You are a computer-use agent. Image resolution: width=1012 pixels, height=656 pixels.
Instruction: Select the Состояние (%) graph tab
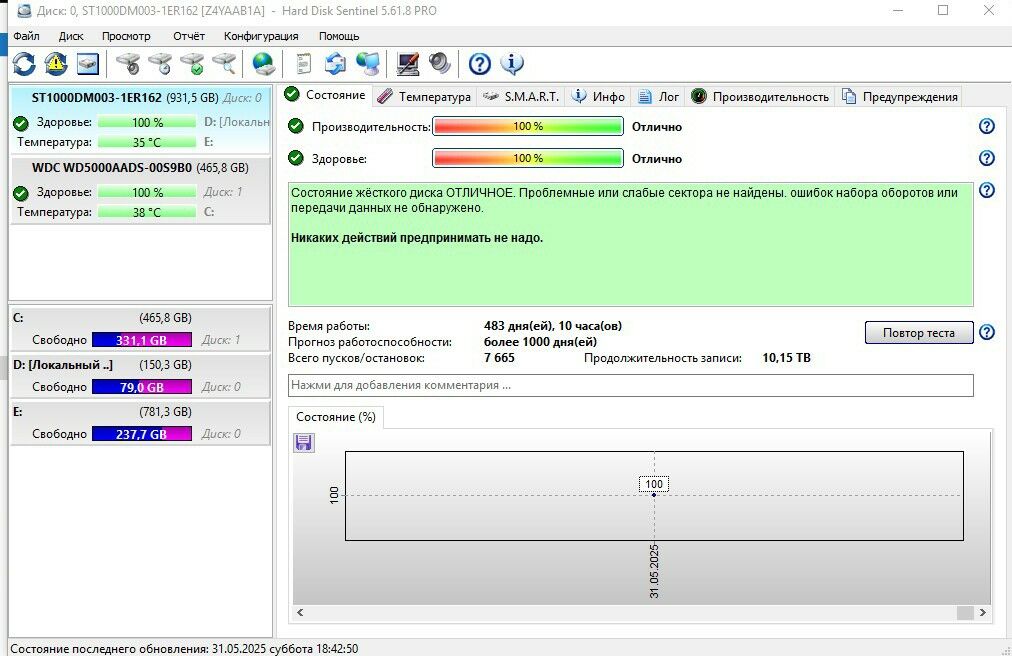336,417
